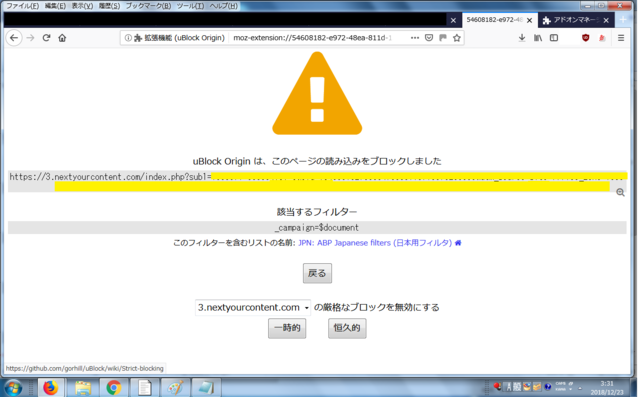The image size is (640, 397).
Task: Open the 履歴(S) menu
Action: [x=109, y=6]
